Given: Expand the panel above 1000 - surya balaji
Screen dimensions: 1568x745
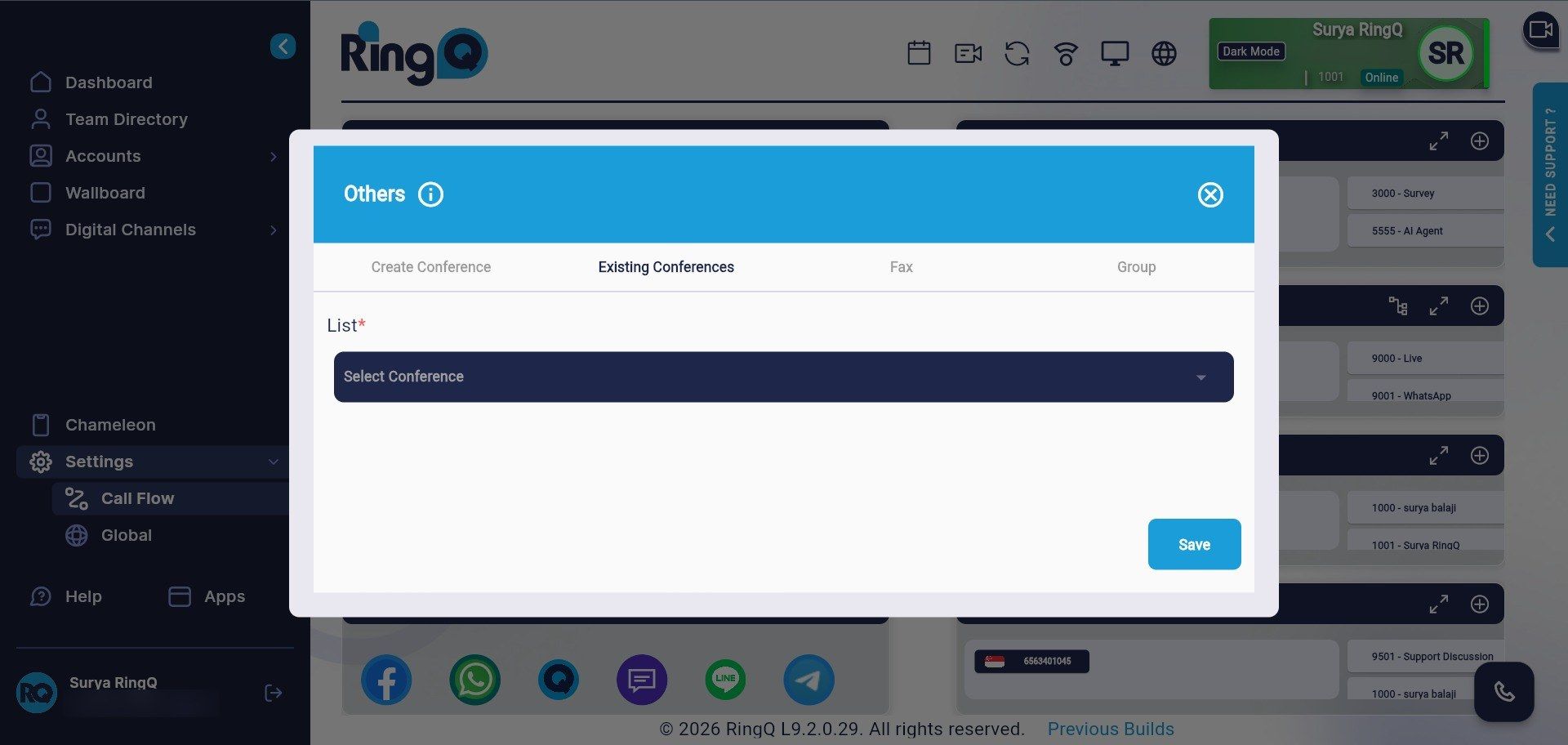Looking at the screenshot, I should click(x=1439, y=456).
